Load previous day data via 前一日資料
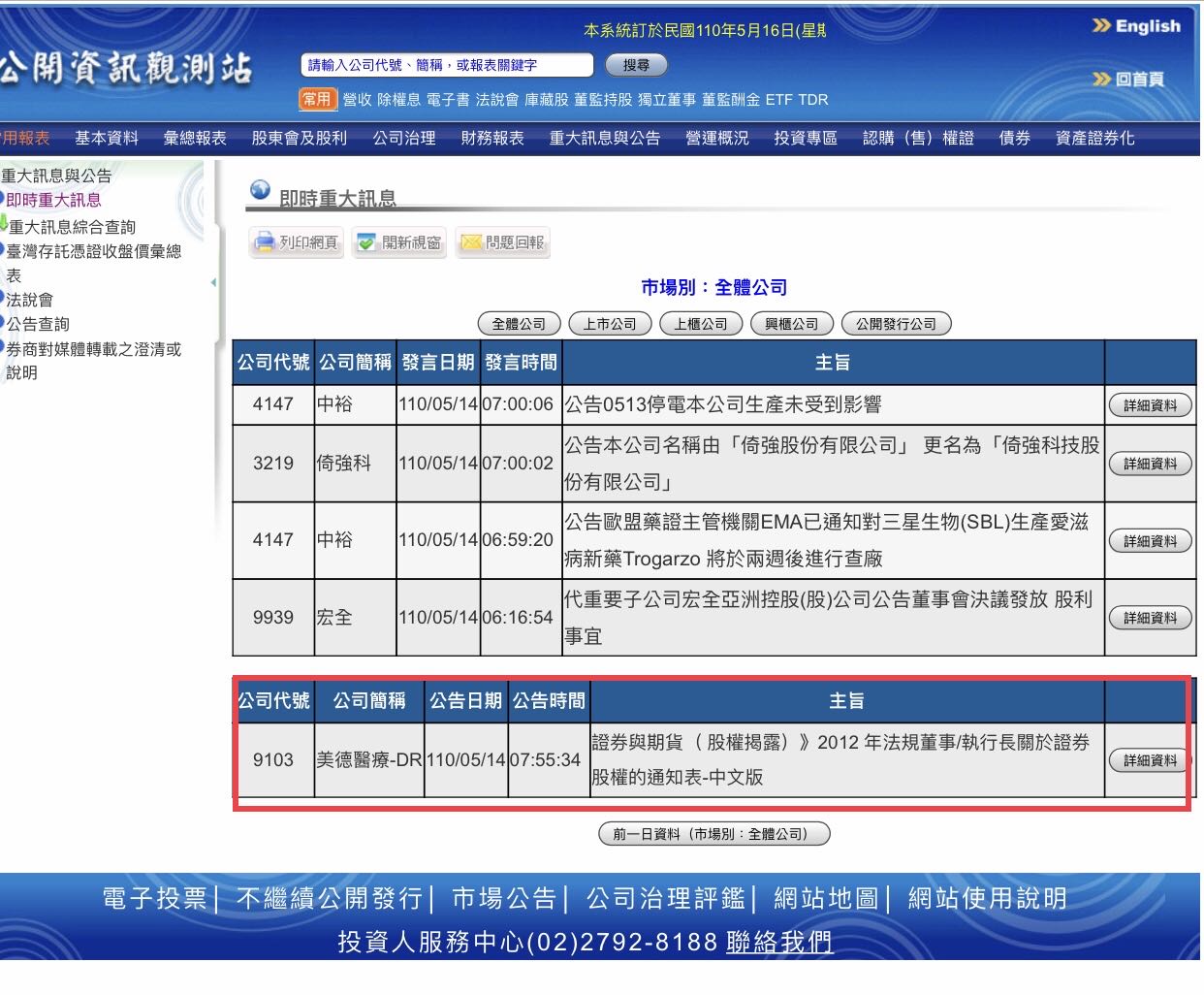Viewport: 1204px width, 995px height. click(x=714, y=834)
